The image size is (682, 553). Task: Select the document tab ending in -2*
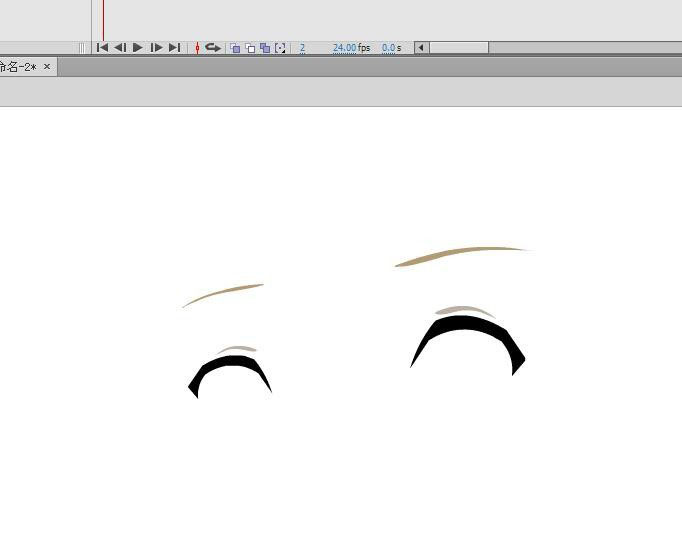pyautogui.click(x=18, y=67)
